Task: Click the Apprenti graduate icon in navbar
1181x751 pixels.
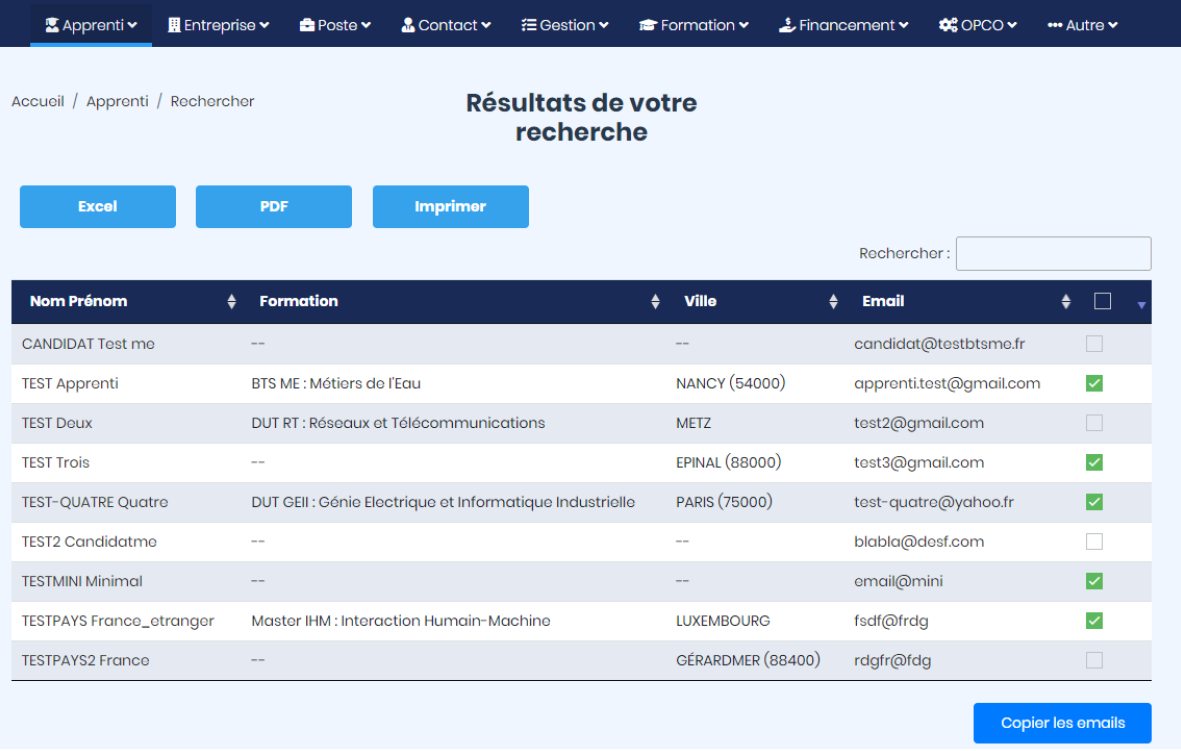Action: pos(51,25)
